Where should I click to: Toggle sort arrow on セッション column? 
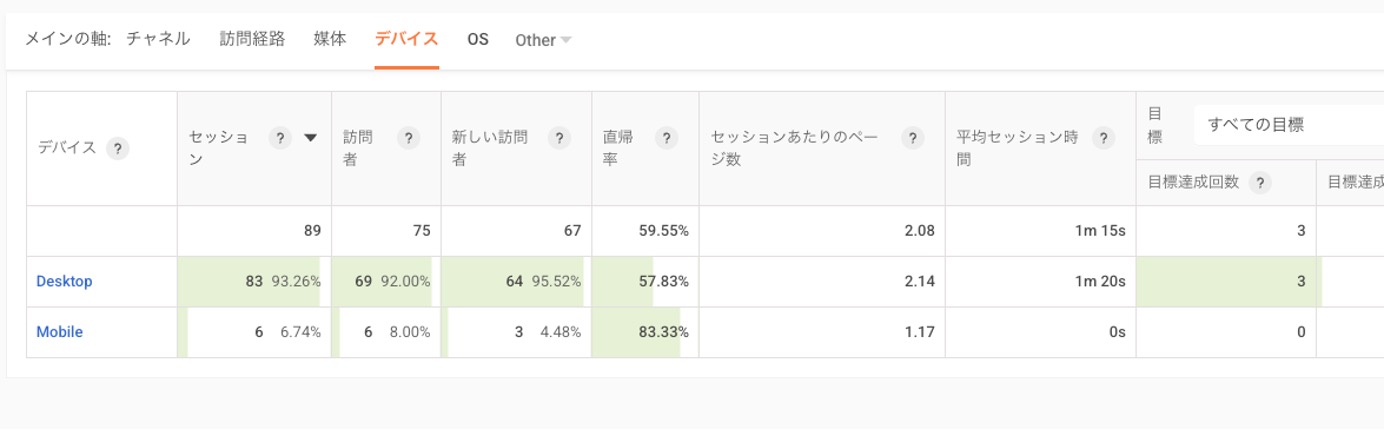(x=310, y=139)
